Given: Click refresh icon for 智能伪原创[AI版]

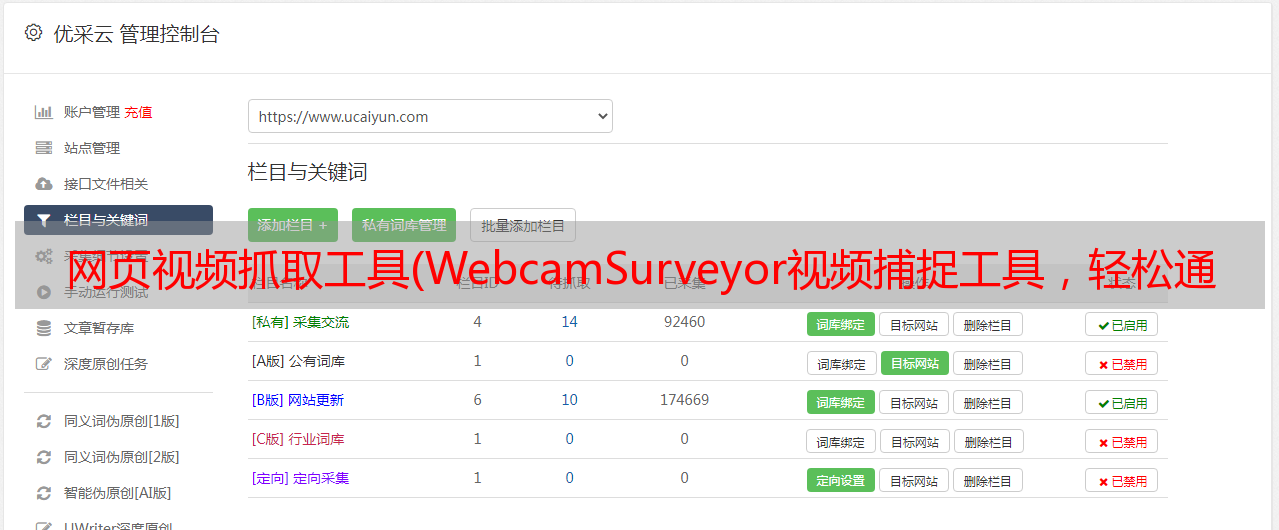Looking at the screenshot, I should [43, 493].
